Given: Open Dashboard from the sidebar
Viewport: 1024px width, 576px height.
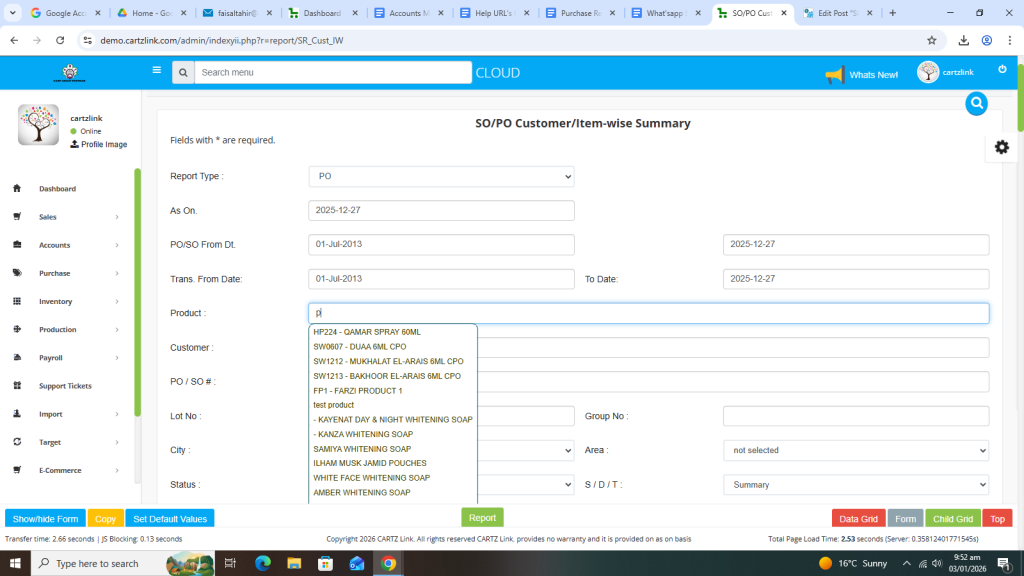Looking at the screenshot, I should [x=57, y=189].
